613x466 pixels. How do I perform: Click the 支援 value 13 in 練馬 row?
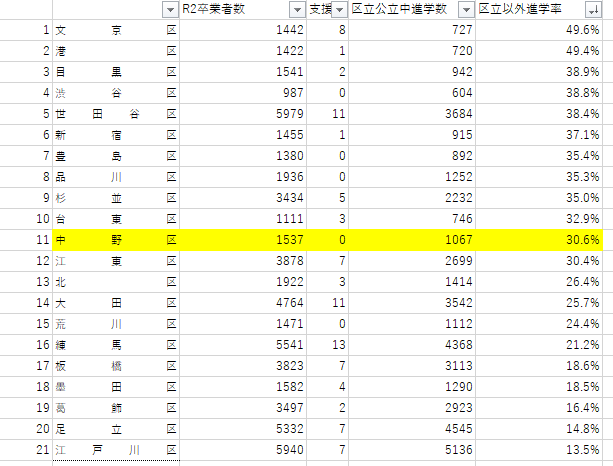328,345
